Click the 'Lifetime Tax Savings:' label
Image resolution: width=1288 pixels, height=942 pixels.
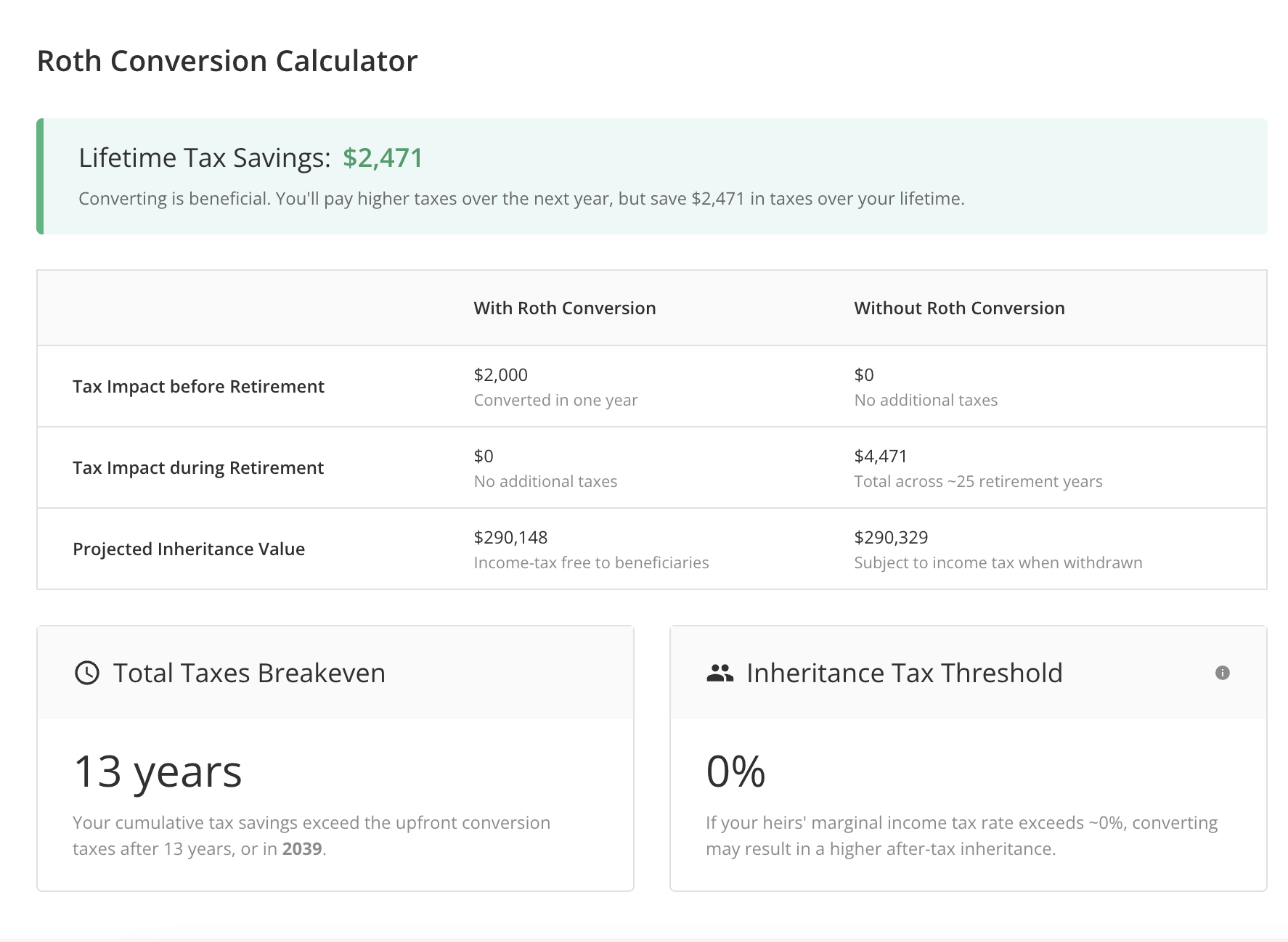(205, 157)
